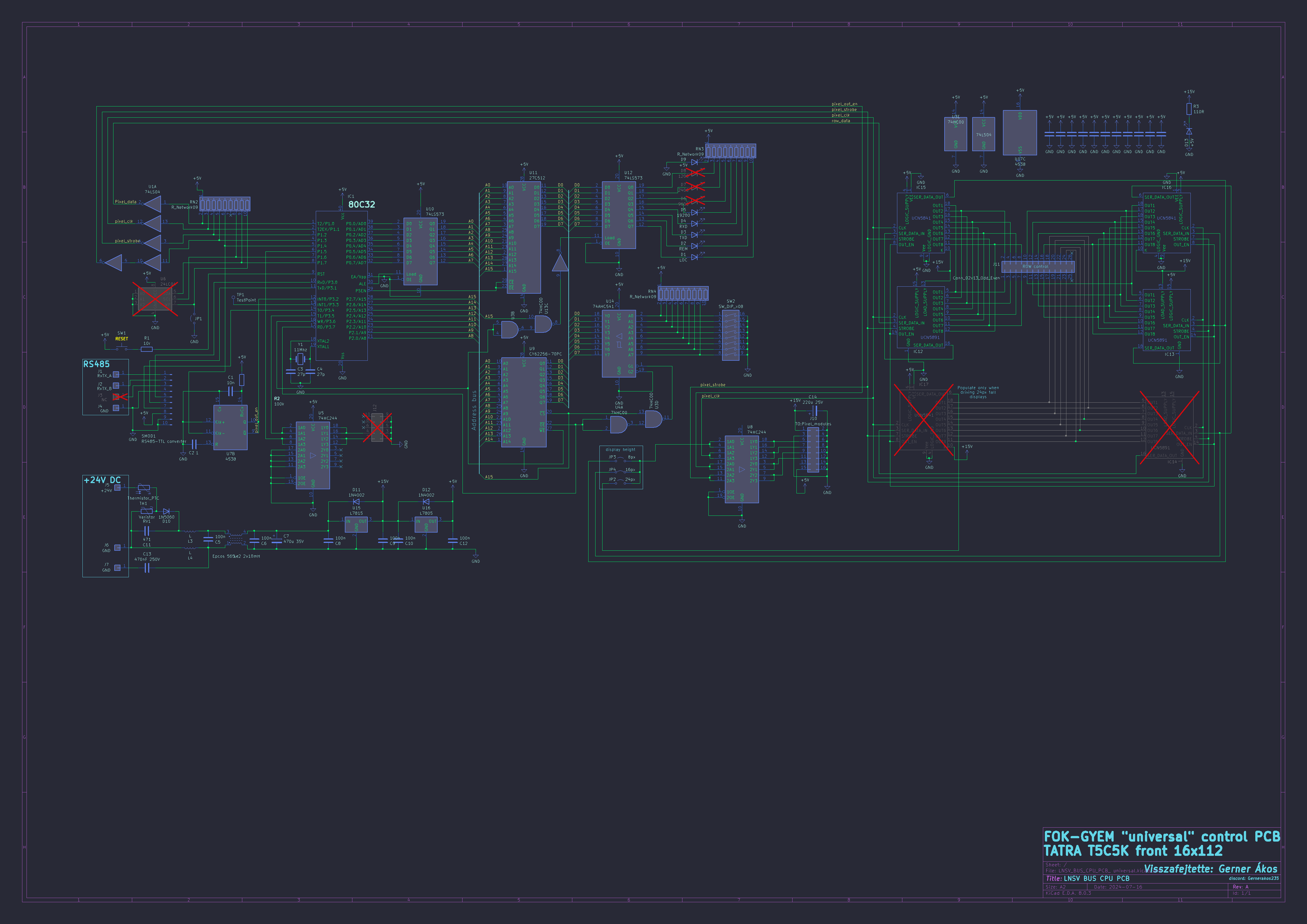1307x924 pixels.
Task: Select the D10 1N5060 diode symbol
Action: tap(166, 512)
